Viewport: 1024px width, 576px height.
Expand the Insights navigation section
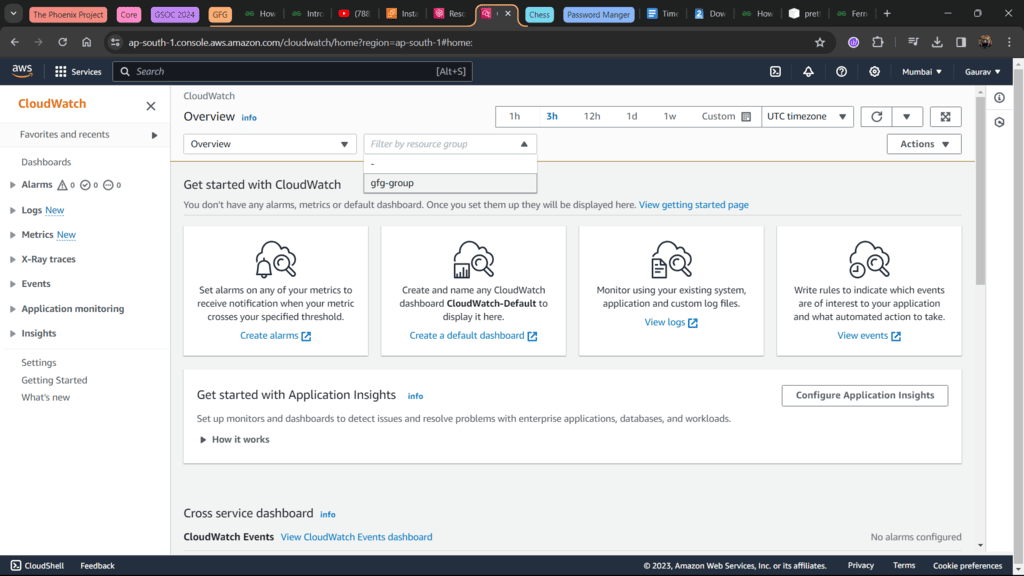[12, 334]
